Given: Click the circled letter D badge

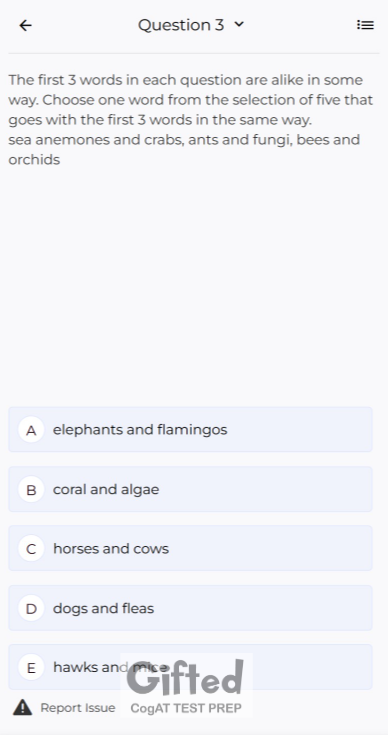Looking at the screenshot, I should click(31, 608).
